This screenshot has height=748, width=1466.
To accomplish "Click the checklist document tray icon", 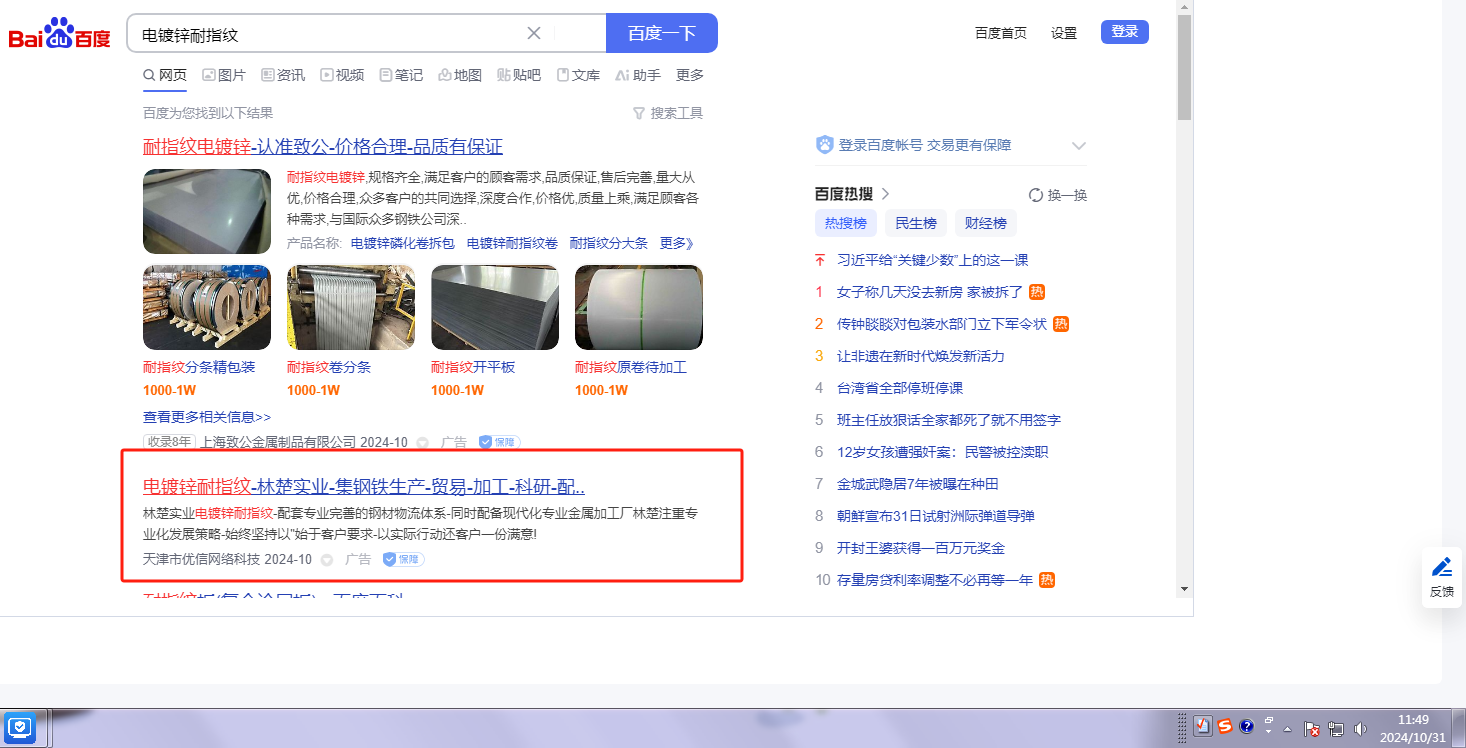I will click(1203, 727).
